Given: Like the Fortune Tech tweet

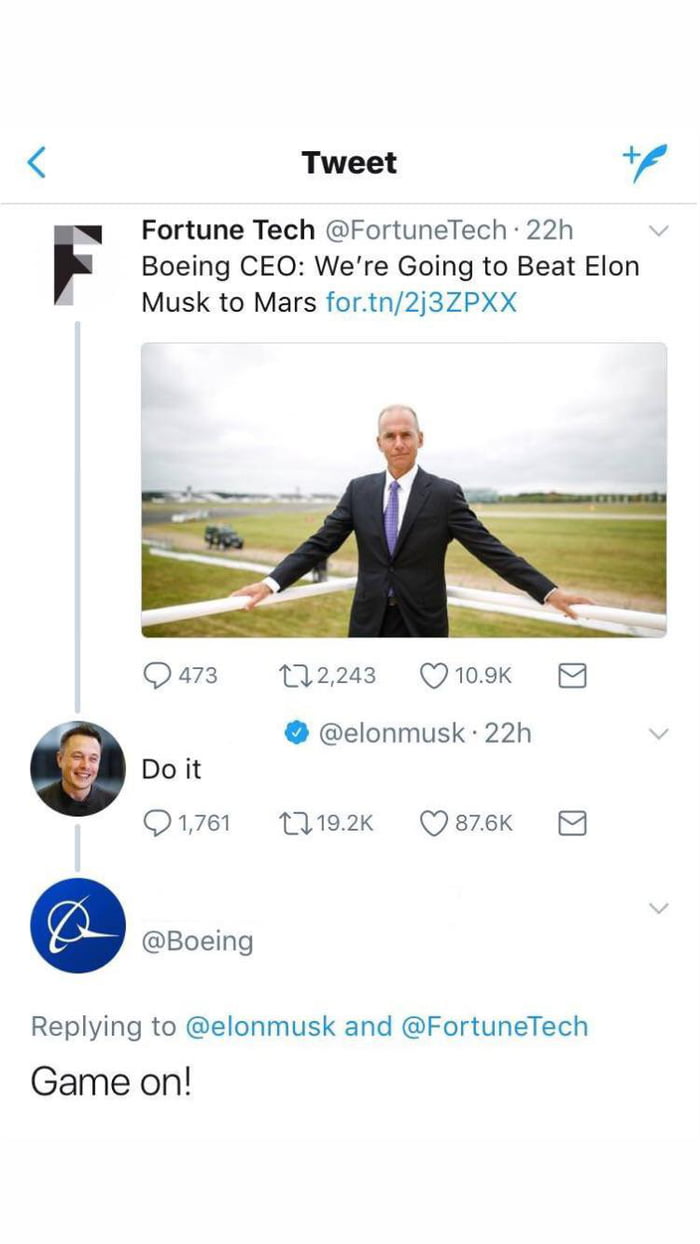Looking at the screenshot, I should [x=433, y=676].
